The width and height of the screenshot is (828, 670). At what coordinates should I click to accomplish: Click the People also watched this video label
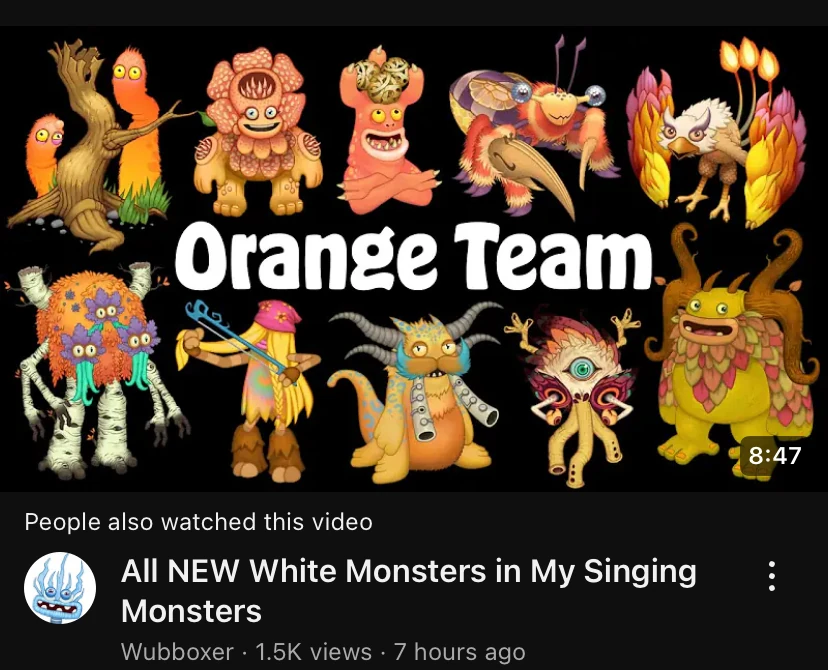(x=197, y=522)
